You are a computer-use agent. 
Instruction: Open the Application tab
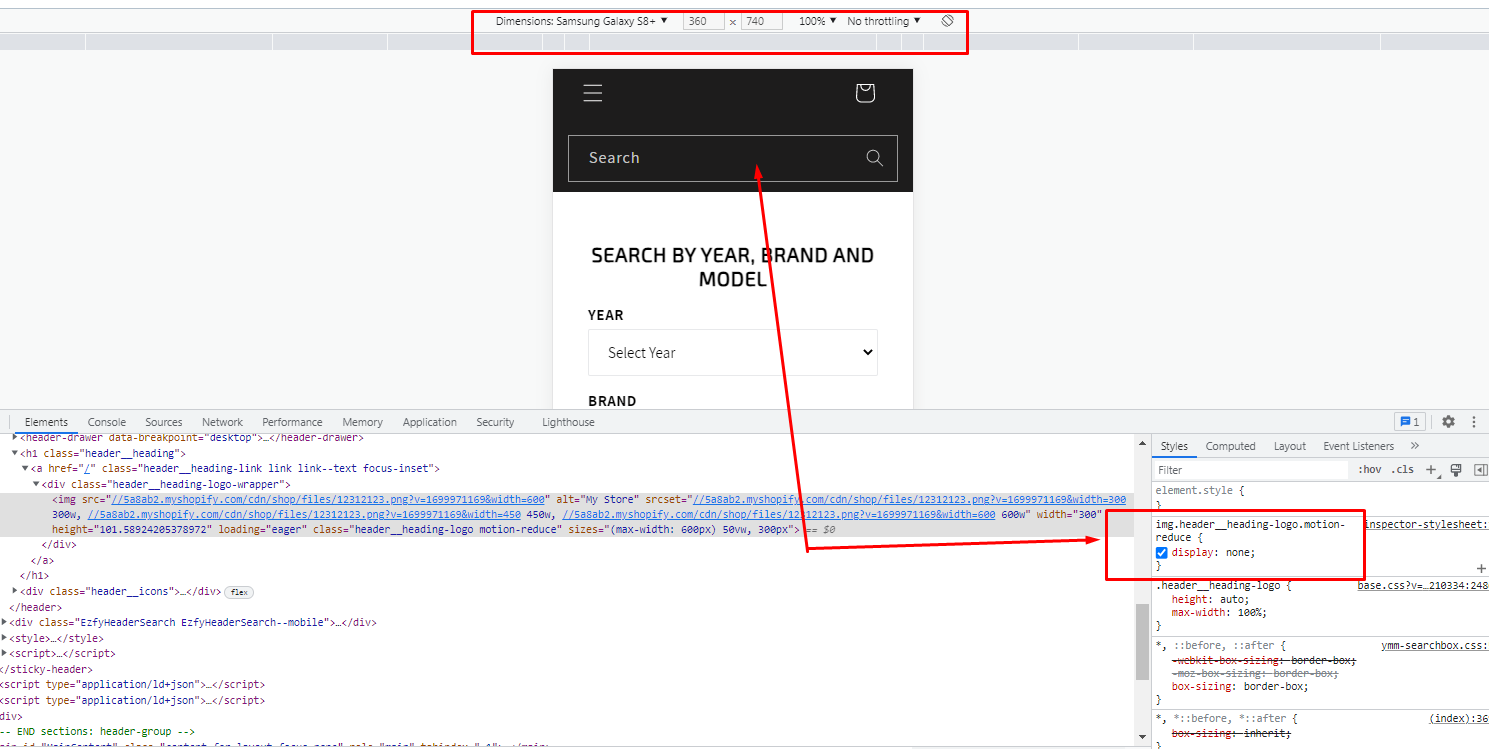[x=430, y=422]
